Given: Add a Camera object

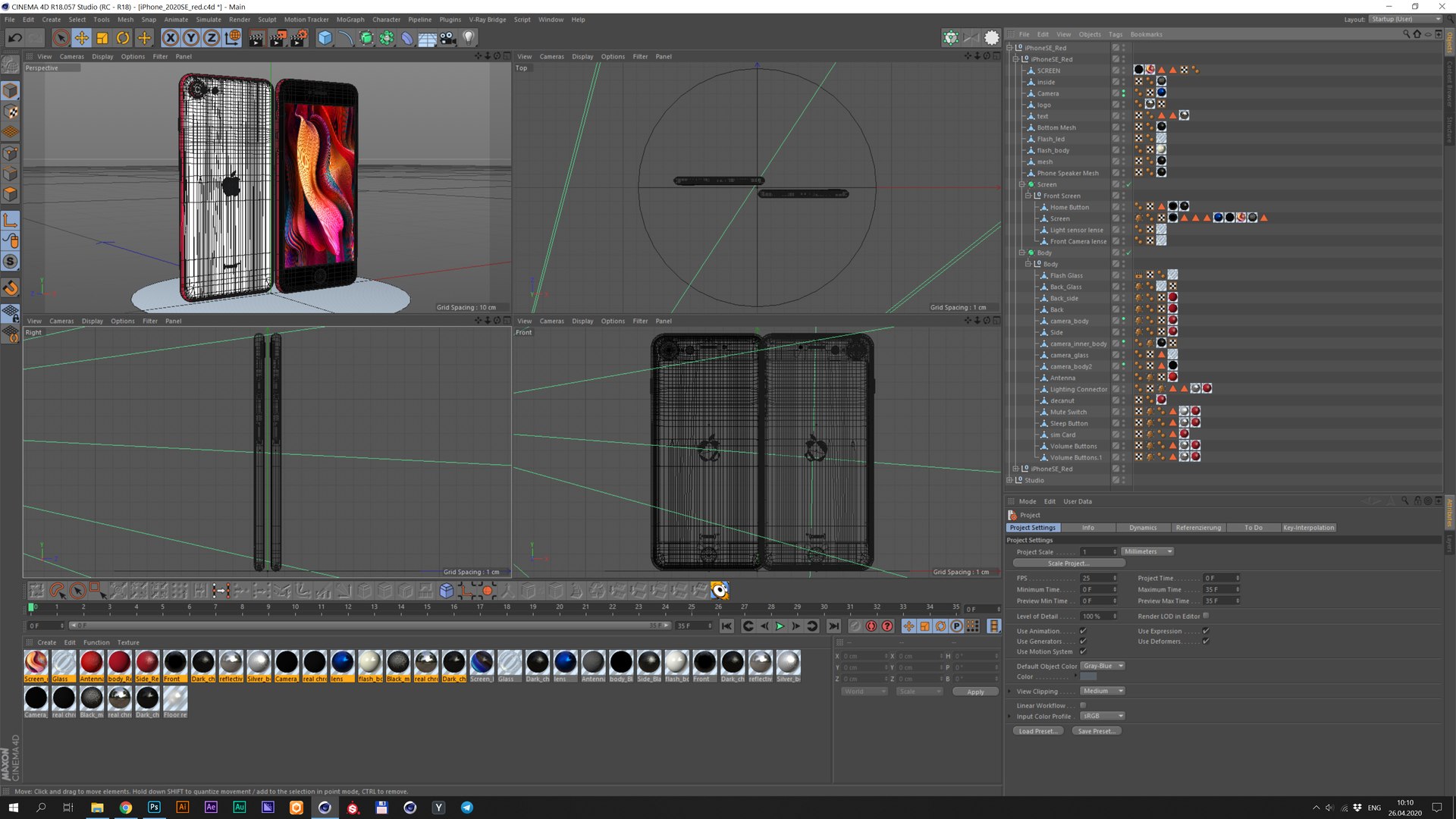Looking at the screenshot, I should pyautogui.click(x=448, y=37).
